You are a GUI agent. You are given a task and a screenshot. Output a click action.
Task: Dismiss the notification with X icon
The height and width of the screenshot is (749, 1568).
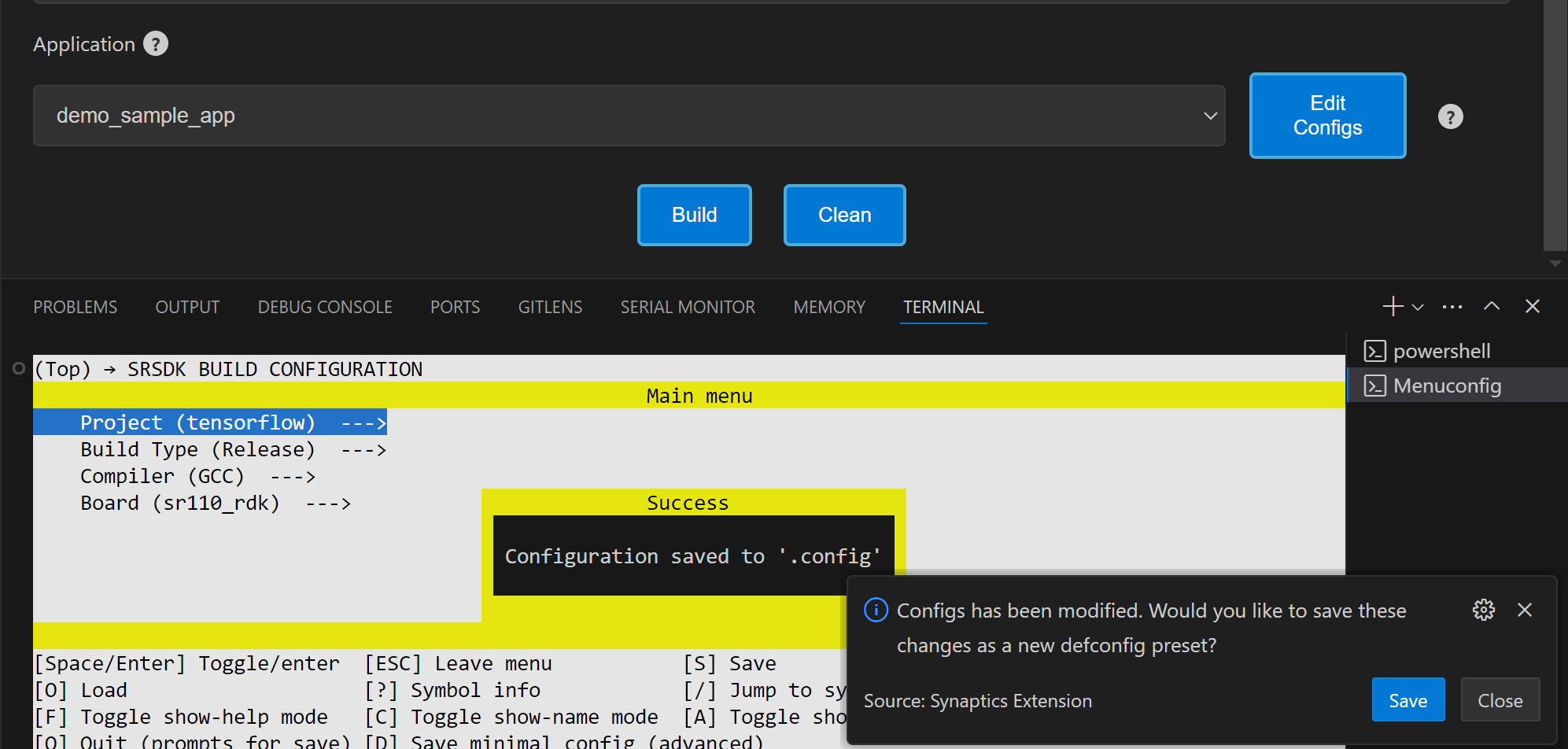coord(1524,610)
